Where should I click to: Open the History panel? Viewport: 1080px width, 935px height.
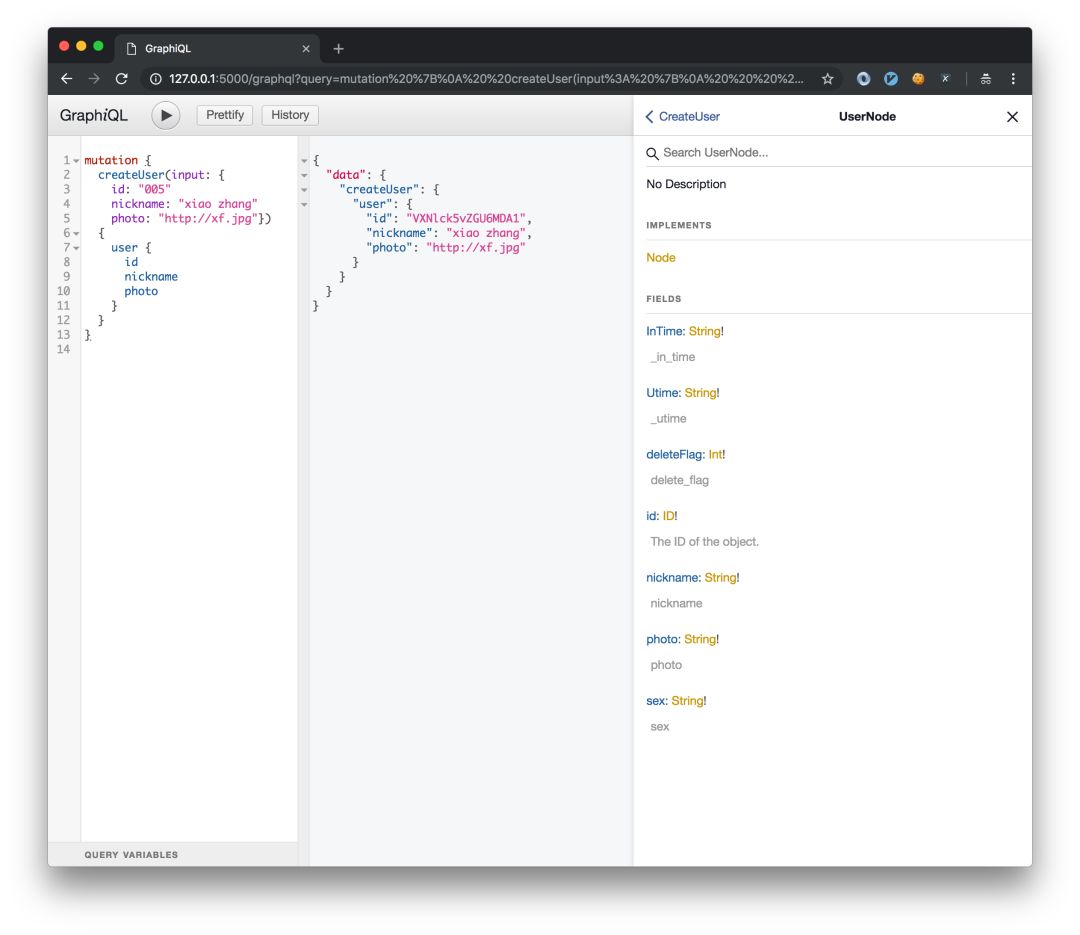click(x=290, y=115)
